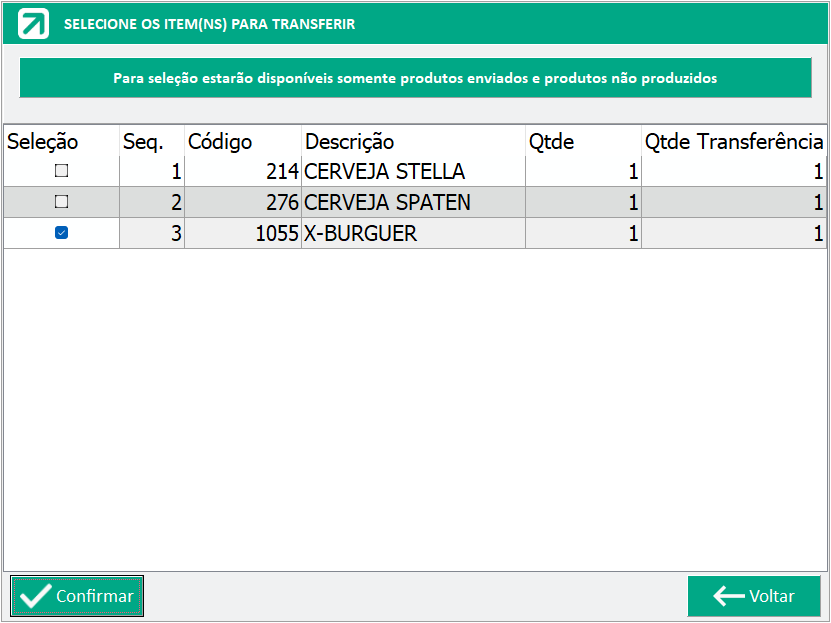This screenshot has height=623, width=831.
Task: Select the CERVEJA SPATEN description cell
Action: pos(413,202)
